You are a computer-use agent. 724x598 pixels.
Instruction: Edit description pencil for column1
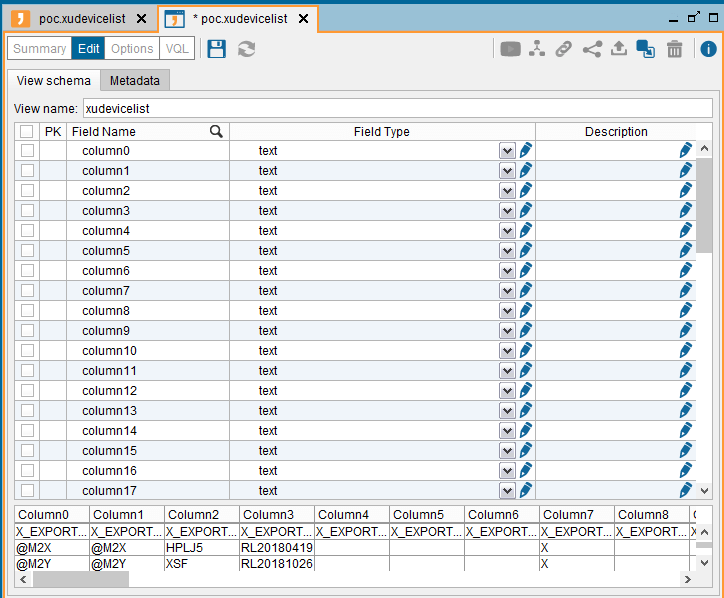click(686, 170)
